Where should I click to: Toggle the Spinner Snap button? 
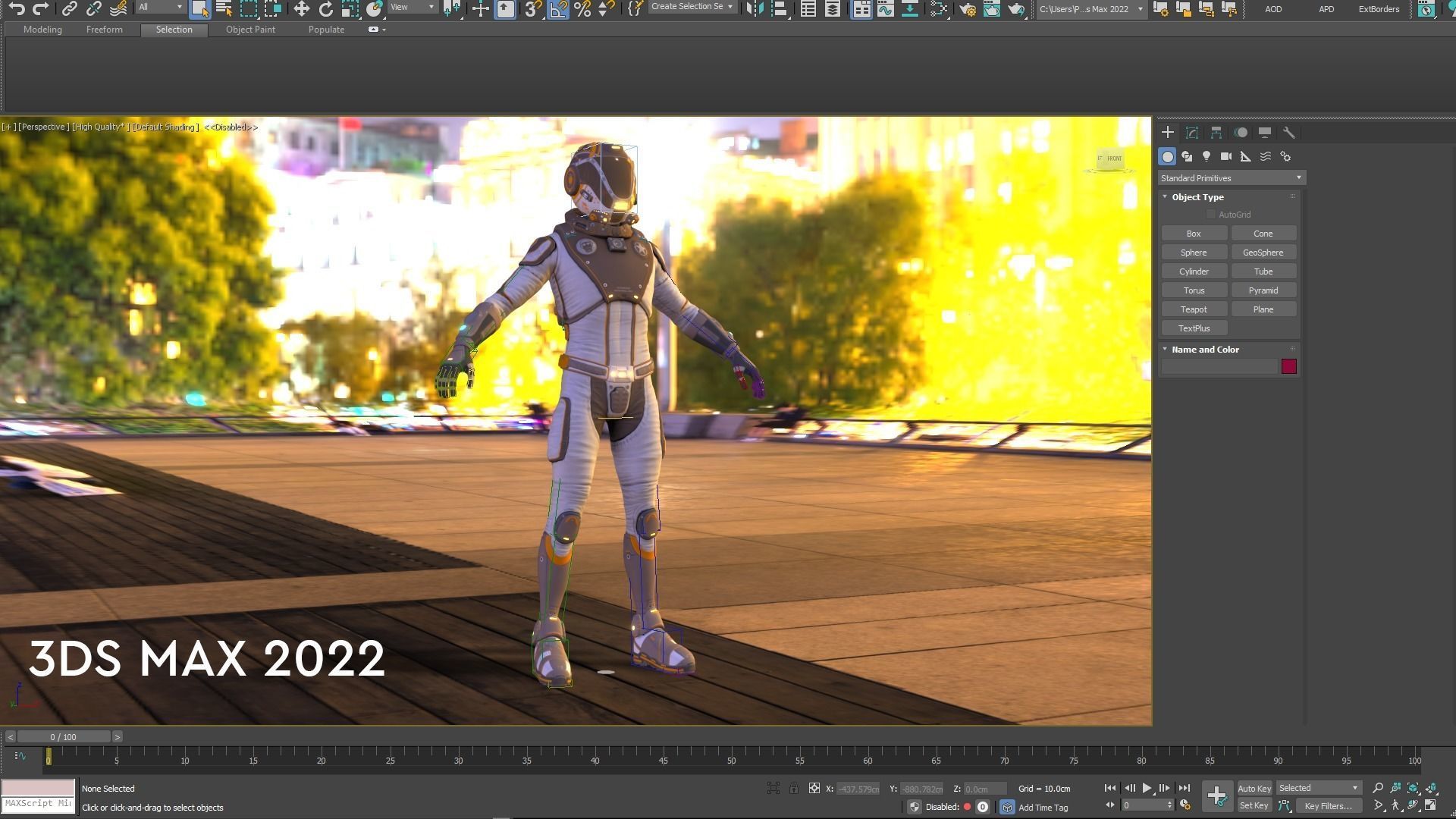click(x=607, y=8)
